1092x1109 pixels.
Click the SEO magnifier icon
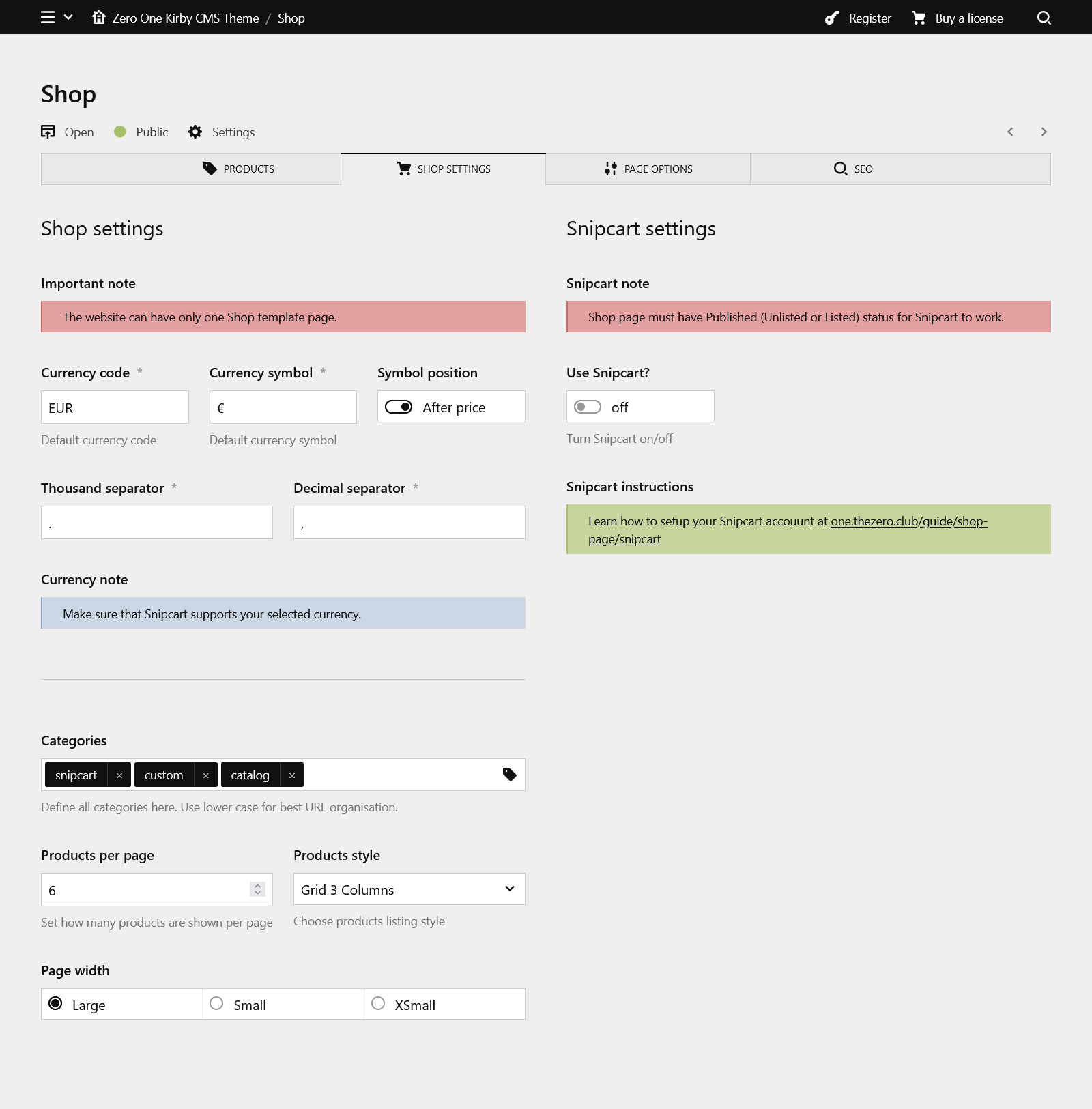point(841,169)
